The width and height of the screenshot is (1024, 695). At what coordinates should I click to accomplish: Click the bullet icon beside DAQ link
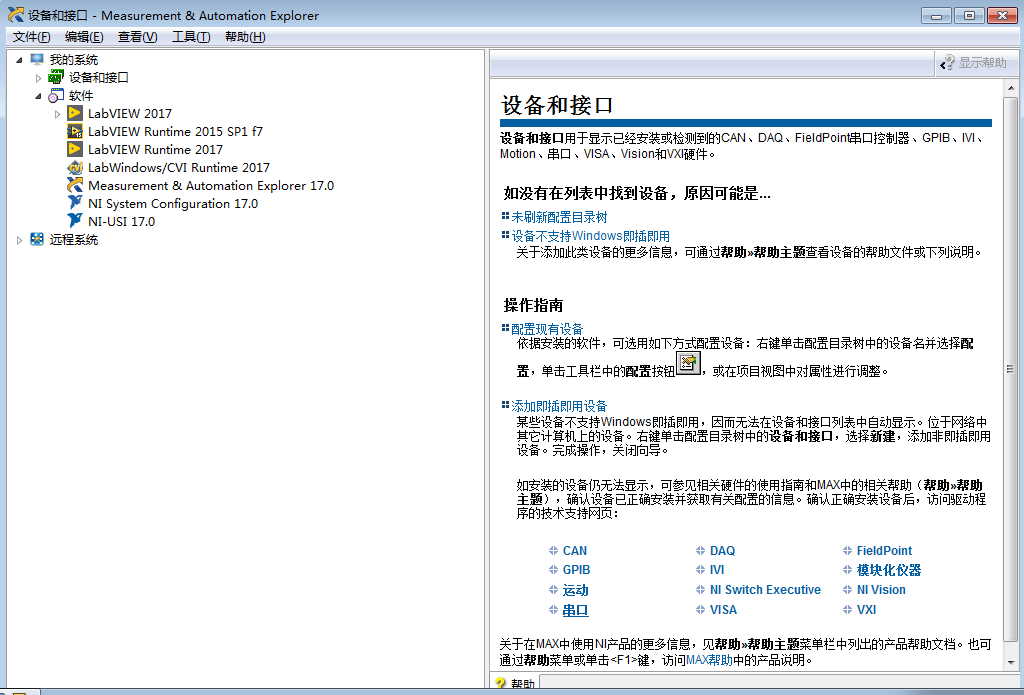tap(700, 551)
